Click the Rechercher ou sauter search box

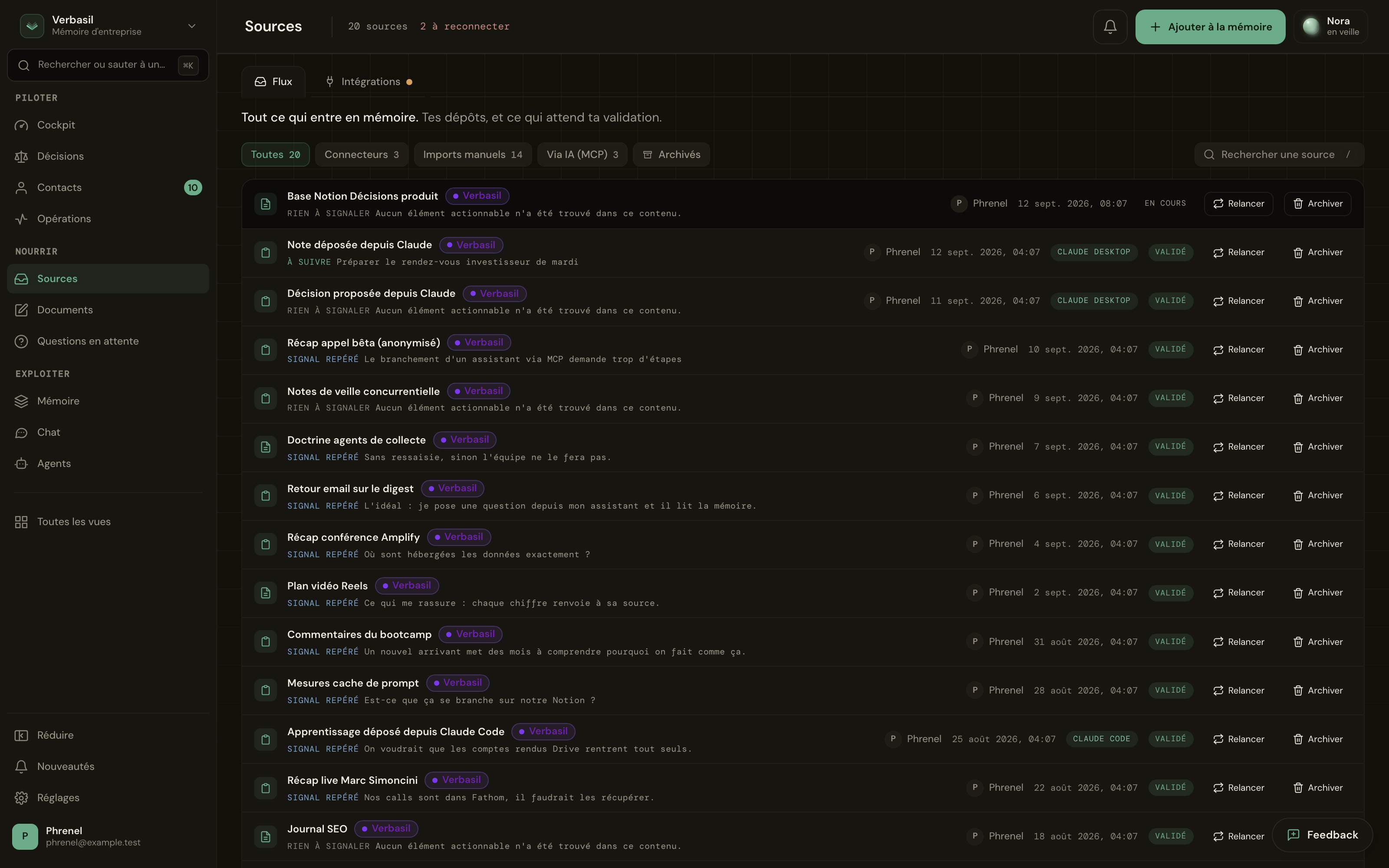click(108, 65)
